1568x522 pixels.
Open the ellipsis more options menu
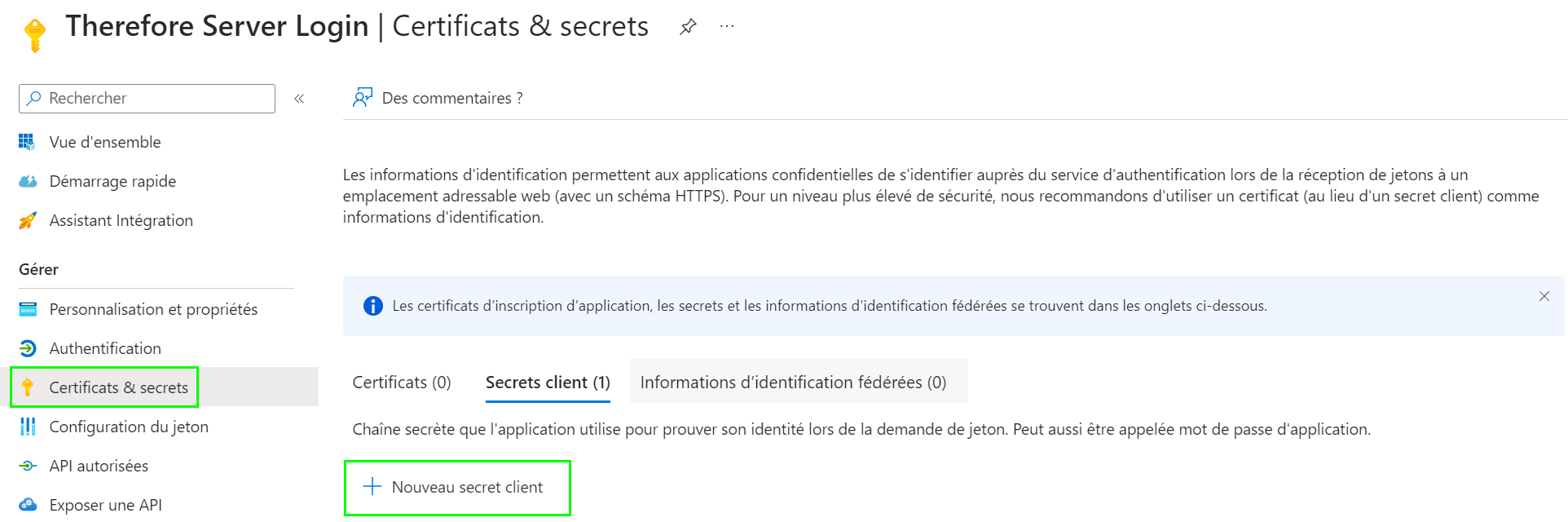[x=725, y=25]
